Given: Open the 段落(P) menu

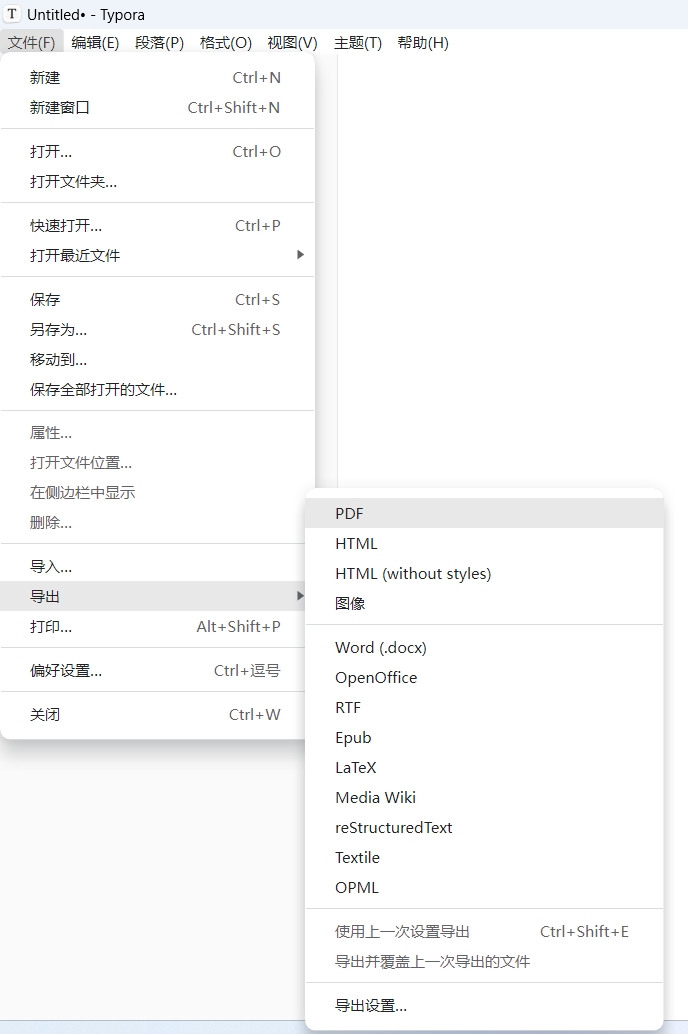Looking at the screenshot, I should point(159,43).
